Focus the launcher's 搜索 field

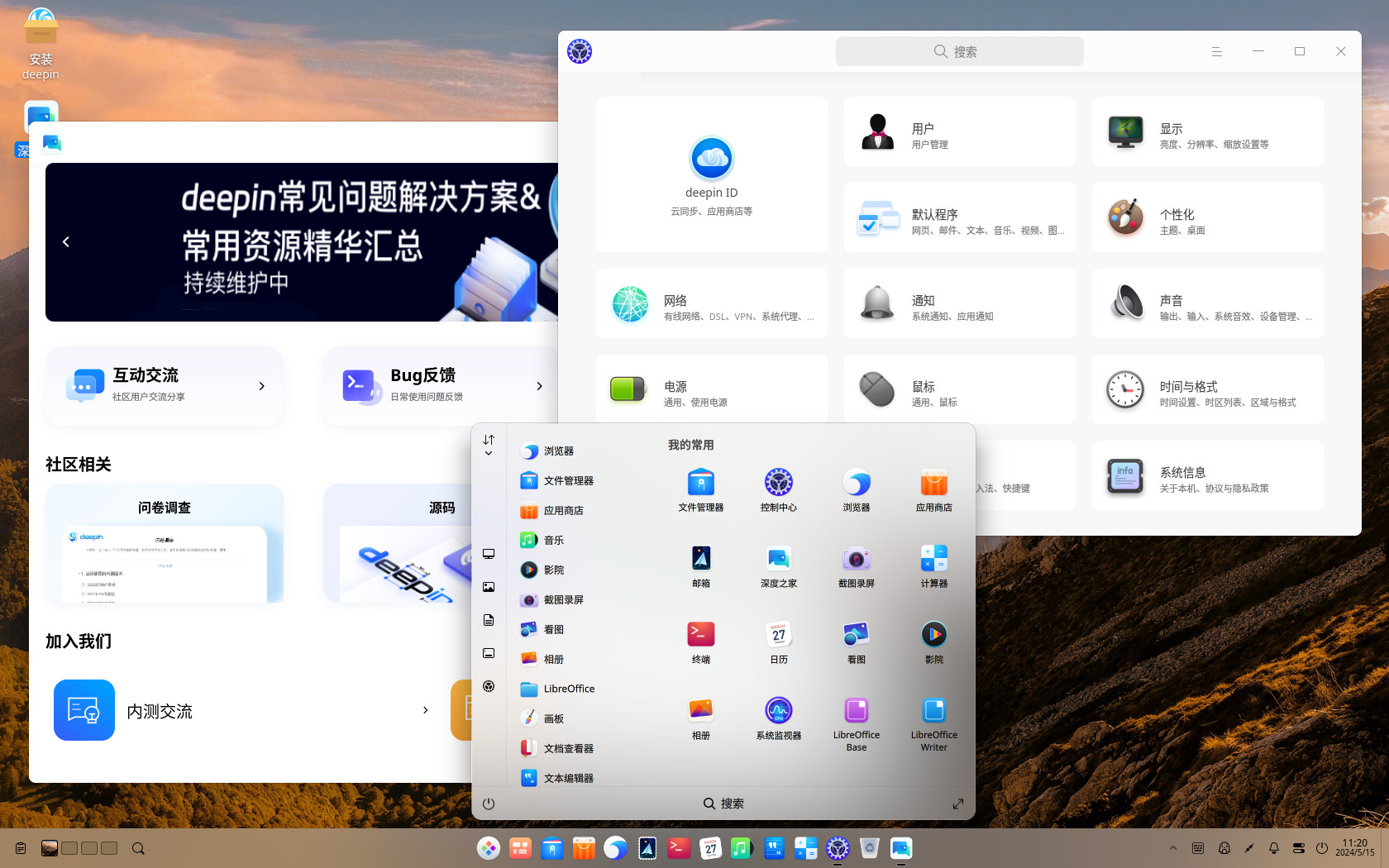pyautogui.click(x=723, y=804)
